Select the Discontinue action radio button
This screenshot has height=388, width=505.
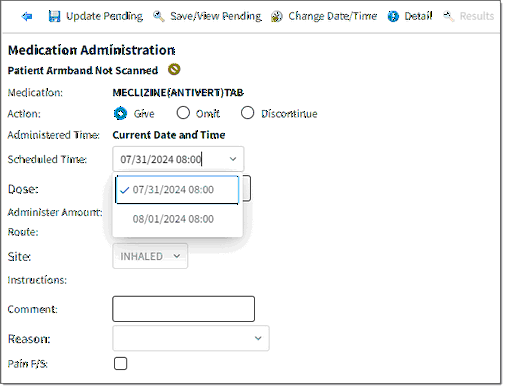(x=247, y=113)
